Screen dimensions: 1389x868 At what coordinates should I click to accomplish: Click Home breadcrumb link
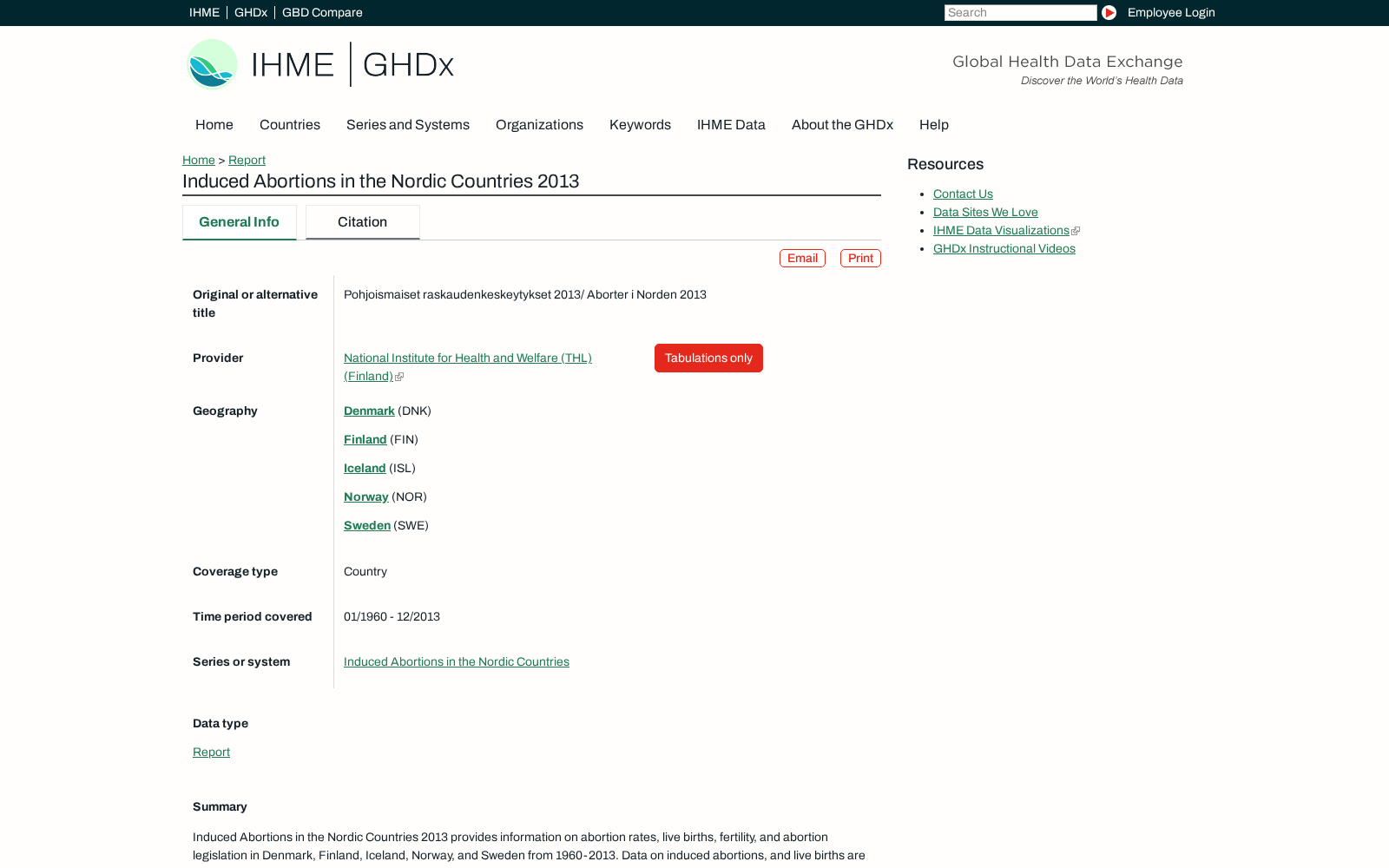click(199, 160)
